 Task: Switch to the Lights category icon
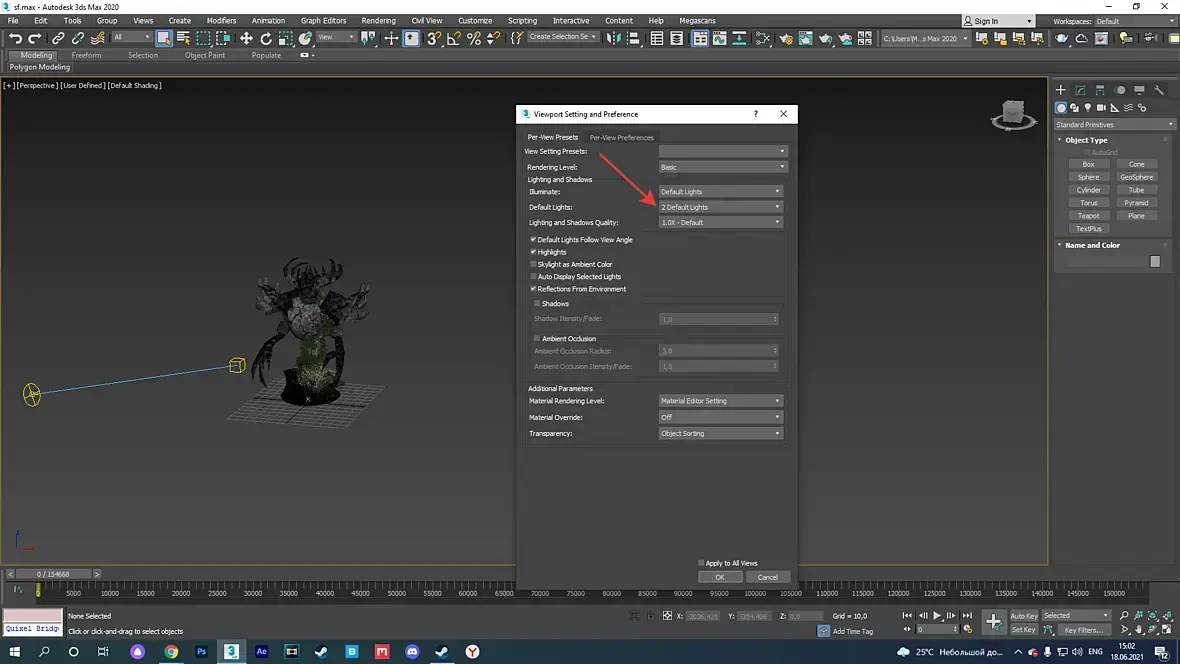[1088, 108]
